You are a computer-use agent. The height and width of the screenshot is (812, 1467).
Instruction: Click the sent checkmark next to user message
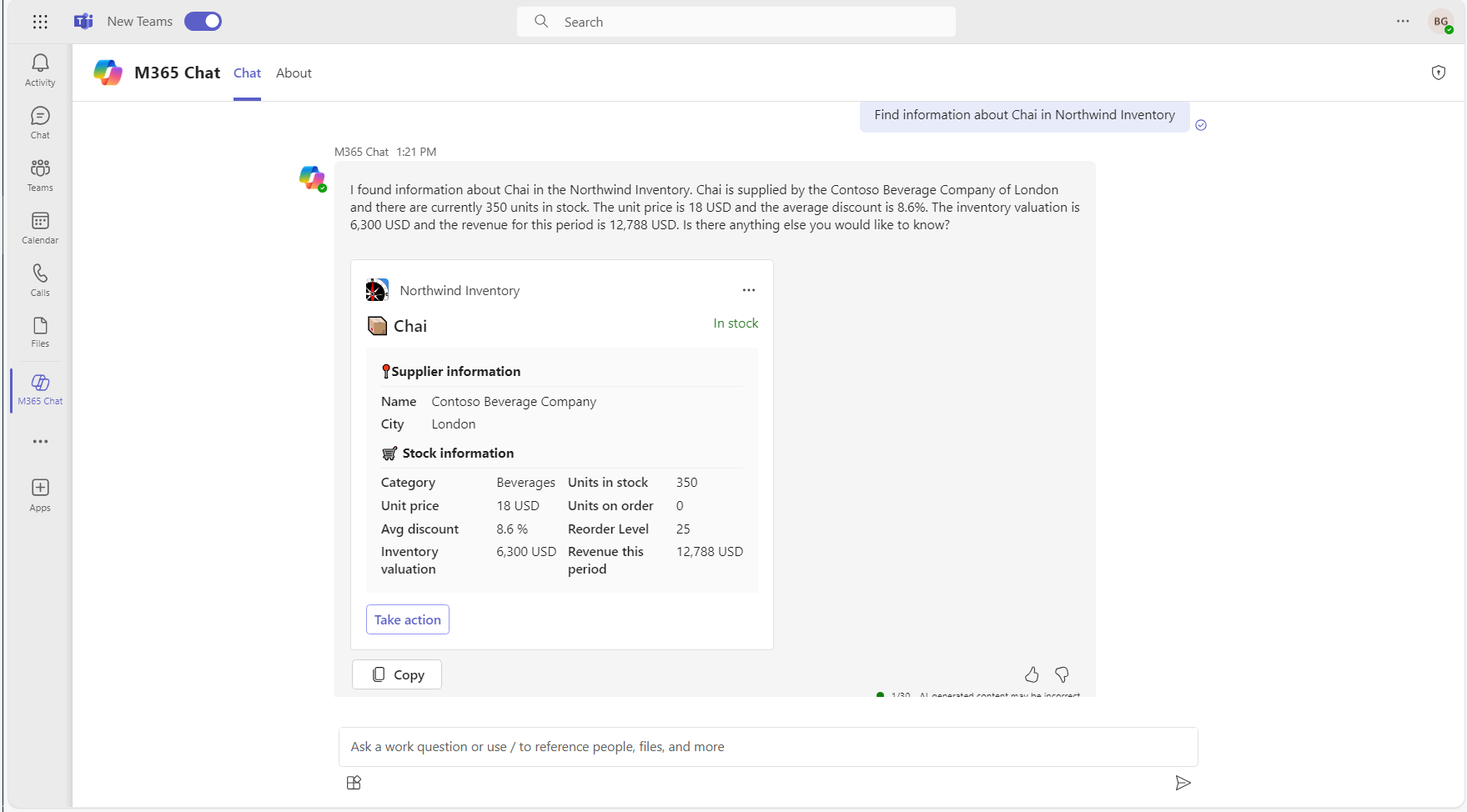pos(1201,125)
